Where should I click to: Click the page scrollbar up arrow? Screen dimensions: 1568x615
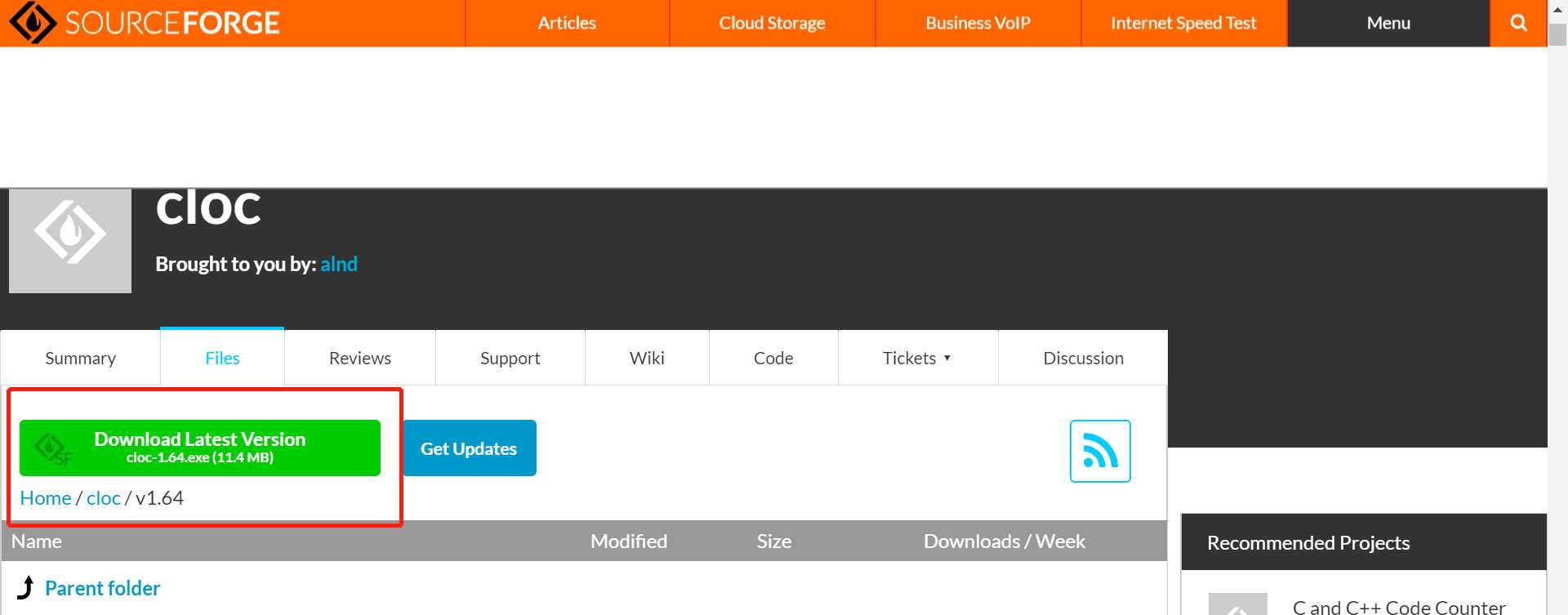[x=1557, y=10]
